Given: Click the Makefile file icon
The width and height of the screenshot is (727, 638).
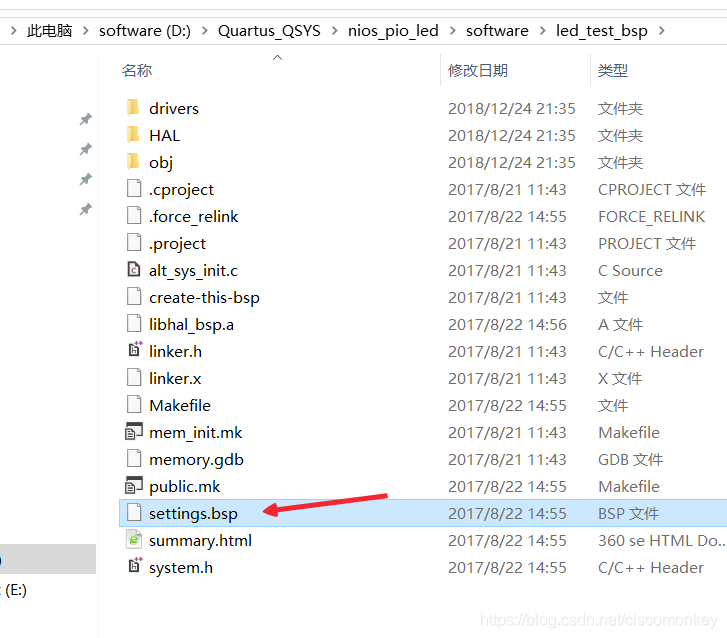Looking at the screenshot, I should point(134,404).
